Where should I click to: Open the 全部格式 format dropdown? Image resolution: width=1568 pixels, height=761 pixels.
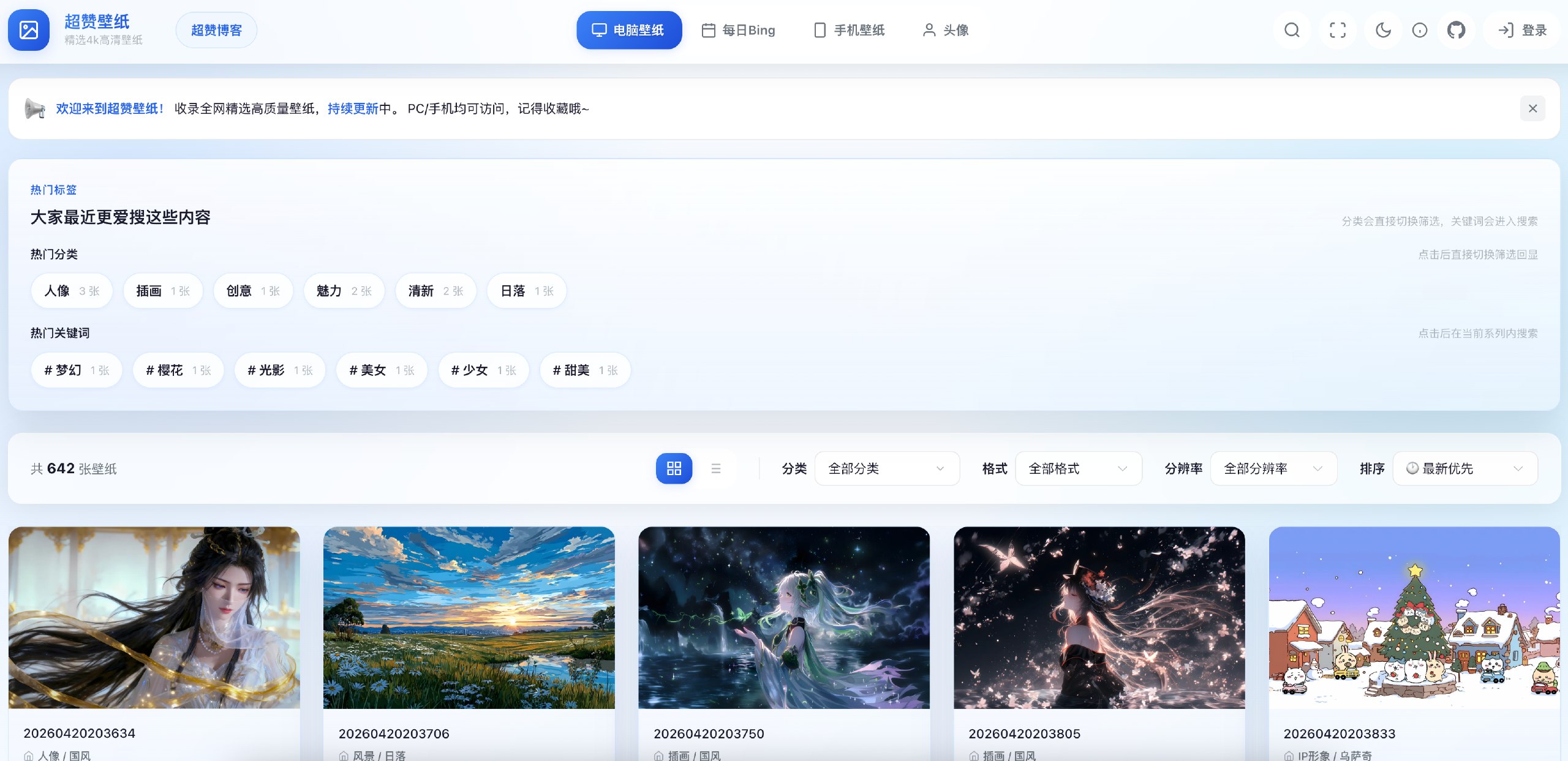click(1079, 468)
